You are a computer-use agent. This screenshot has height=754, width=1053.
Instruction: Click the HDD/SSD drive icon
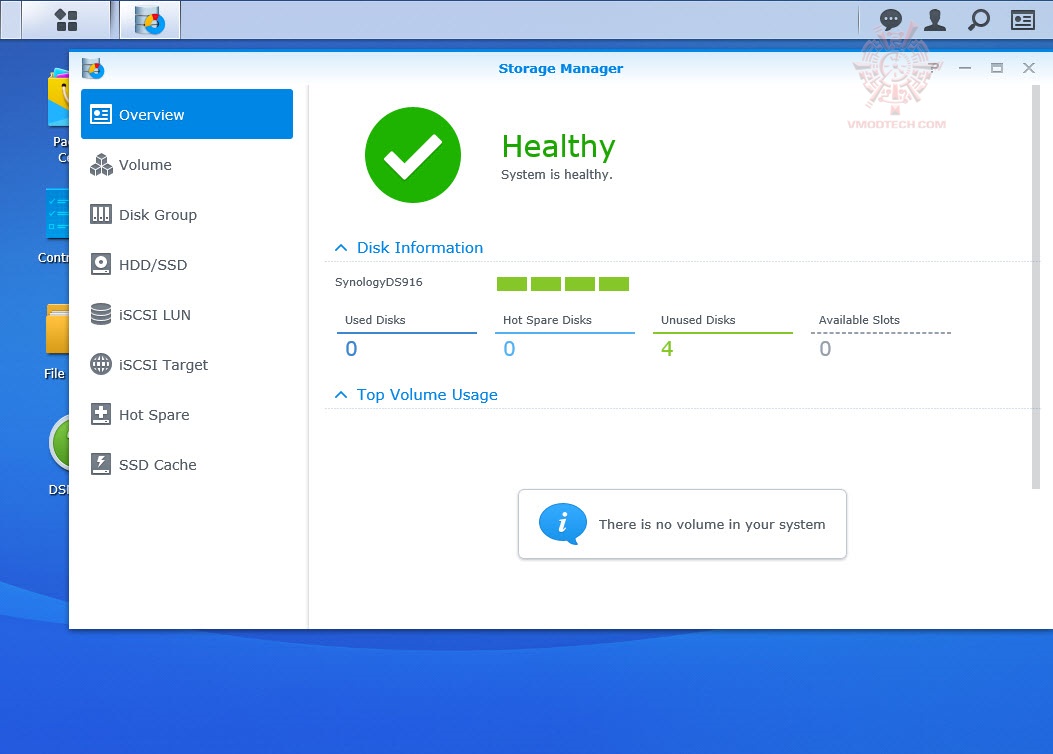tap(101, 265)
